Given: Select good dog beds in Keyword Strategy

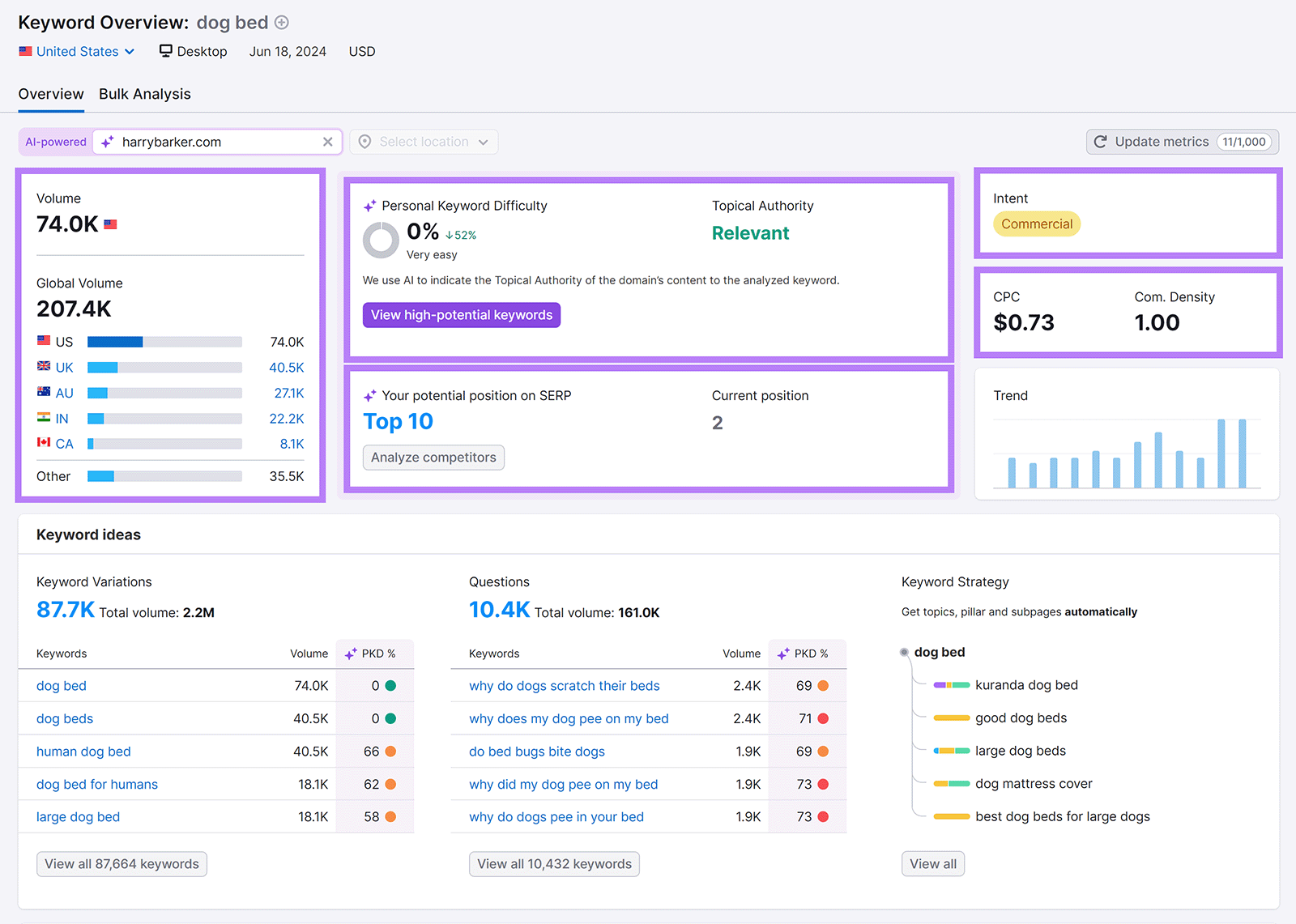Looking at the screenshot, I should pyautogui.click(x=1021, y=718).
